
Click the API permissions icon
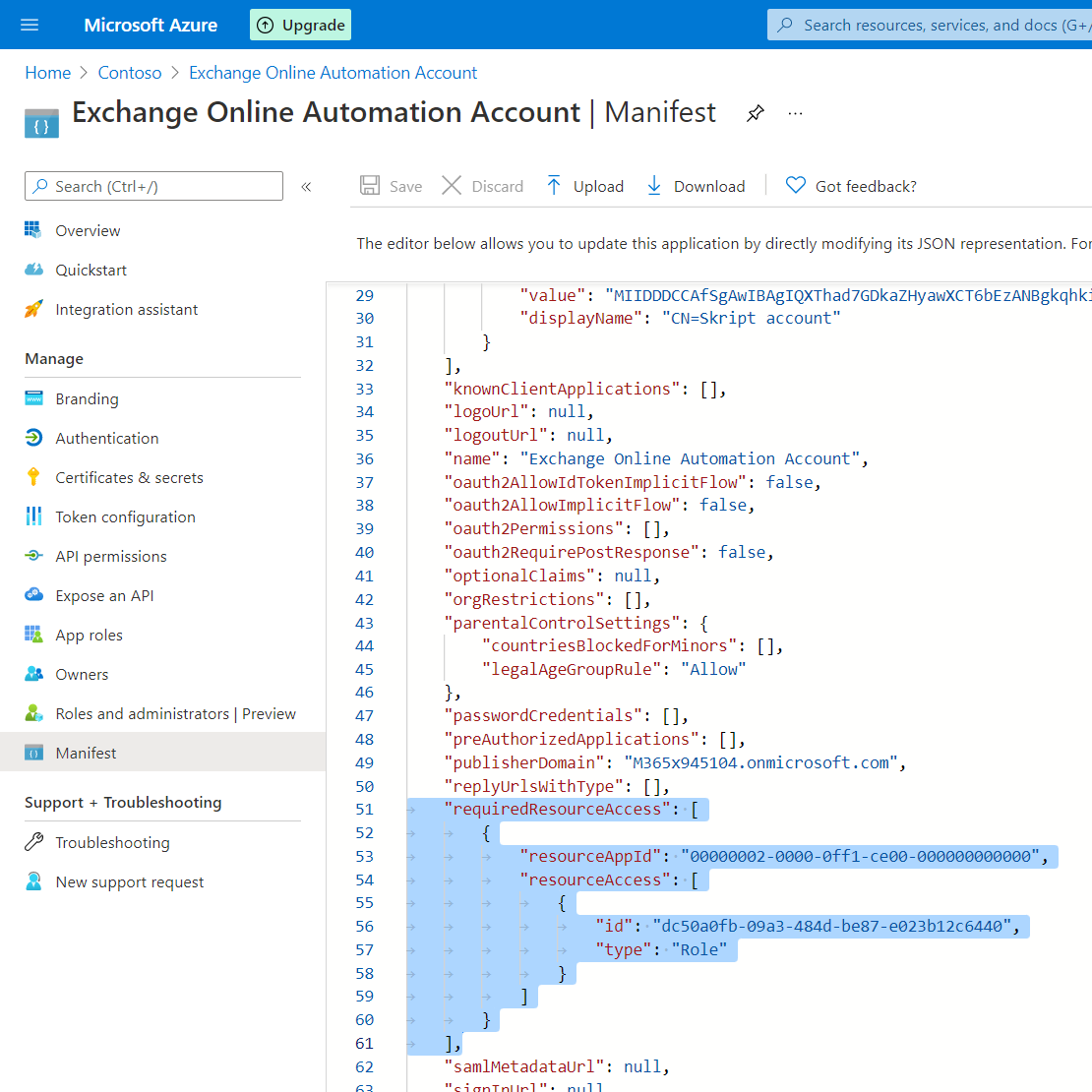(33, 556)
